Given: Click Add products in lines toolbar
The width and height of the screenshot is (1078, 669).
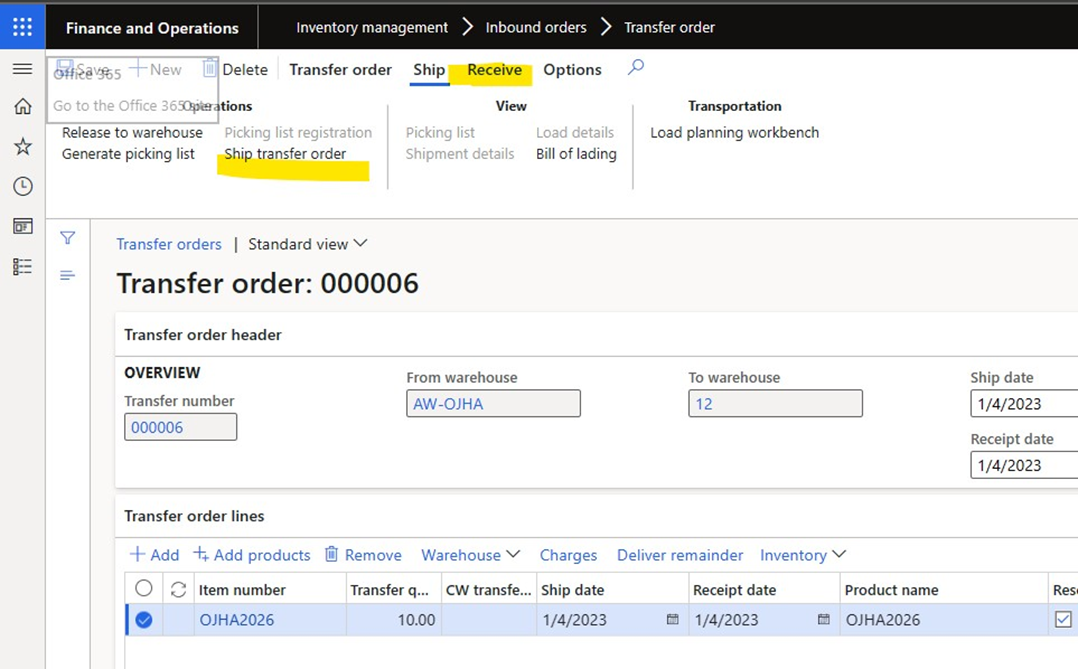Looking at the screenshot, I should point(252,555).
